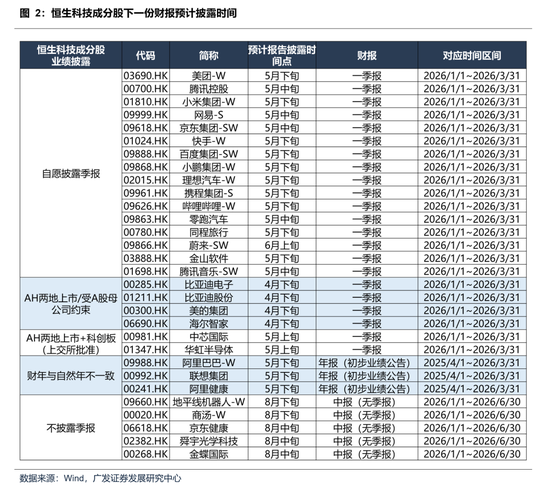Select the 自愿披露季报 category cell
The height and width of the screenshot is (491, 550).
click(x=71, y=174)
